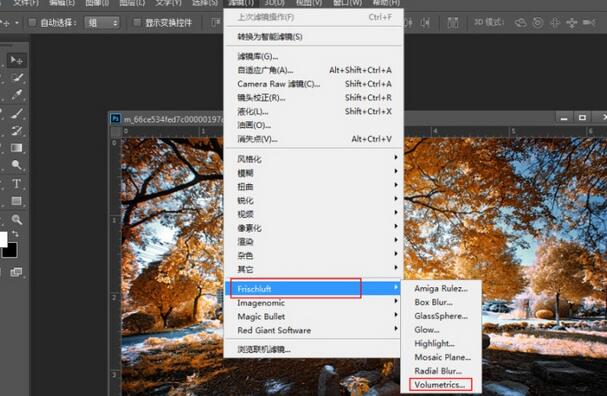Select the Gradient tool
607x396 pixels.
coord(17,148)
